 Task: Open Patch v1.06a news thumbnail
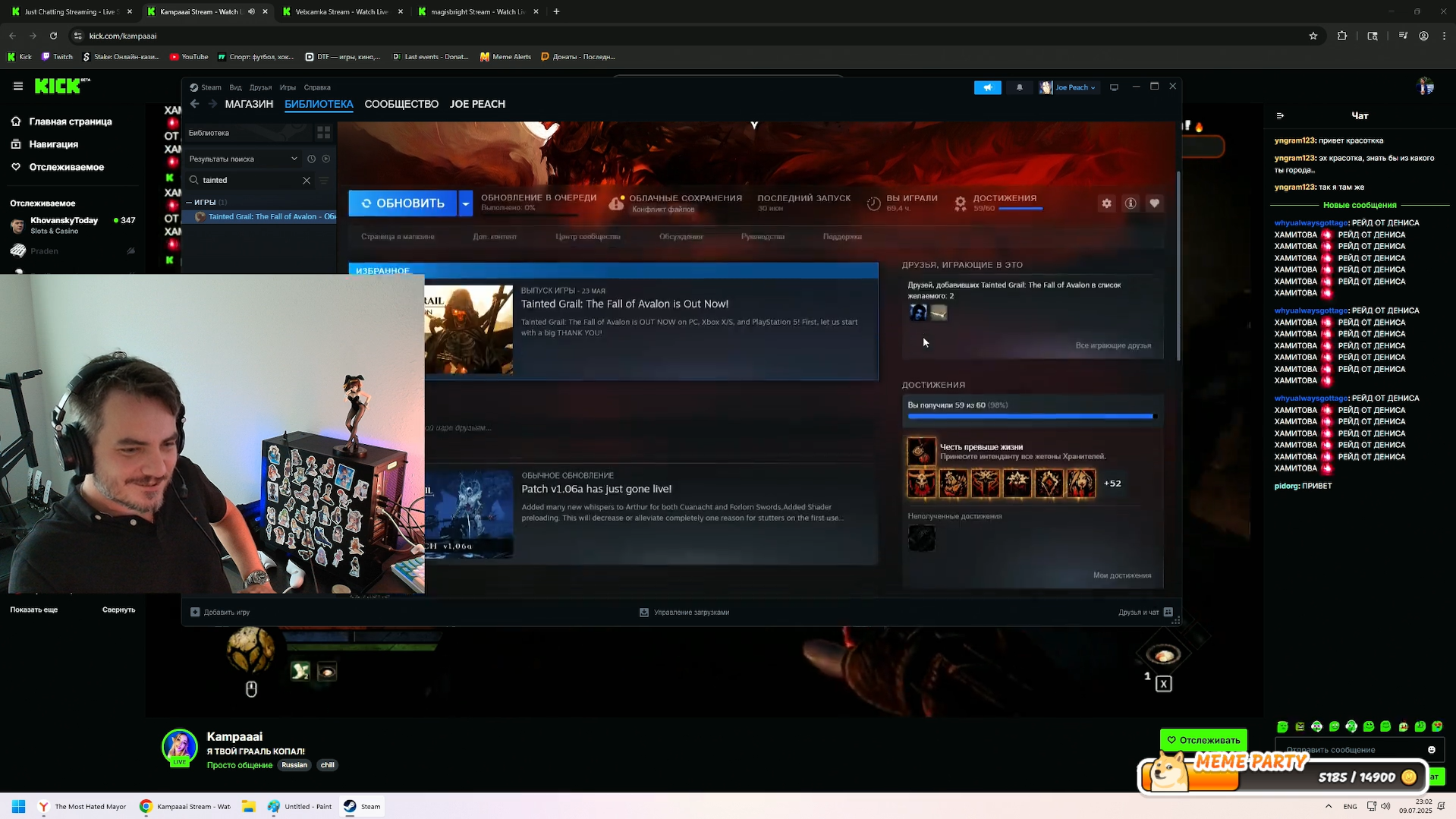tap(468, 515)
